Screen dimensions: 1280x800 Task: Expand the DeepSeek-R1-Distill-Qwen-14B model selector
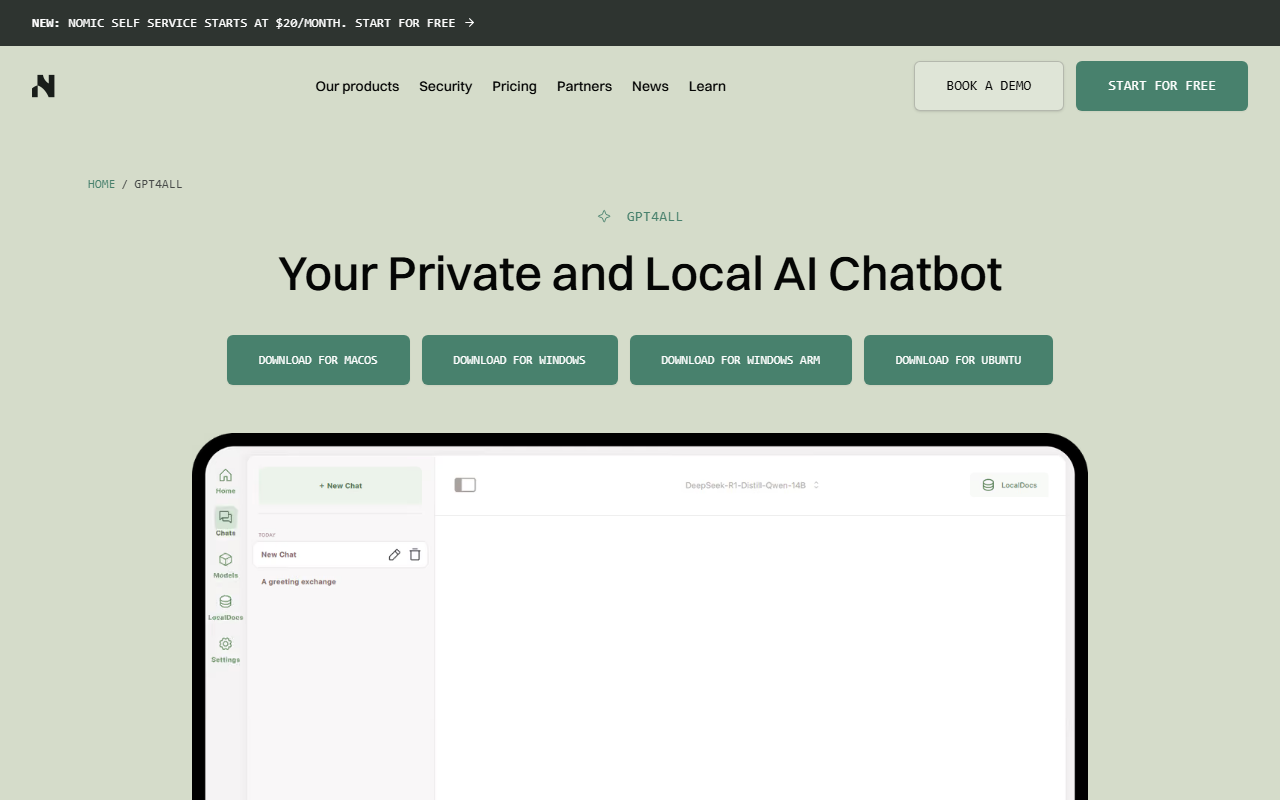point(752,485)
